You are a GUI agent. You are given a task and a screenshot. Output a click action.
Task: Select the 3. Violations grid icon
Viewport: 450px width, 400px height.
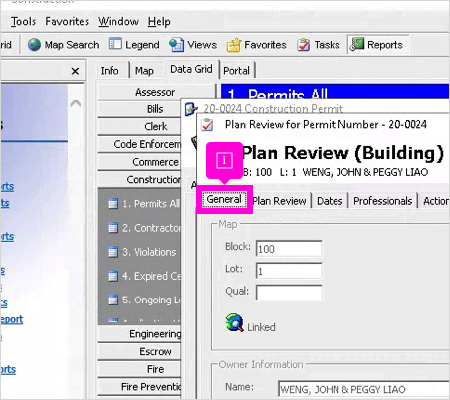click(113, 252)
